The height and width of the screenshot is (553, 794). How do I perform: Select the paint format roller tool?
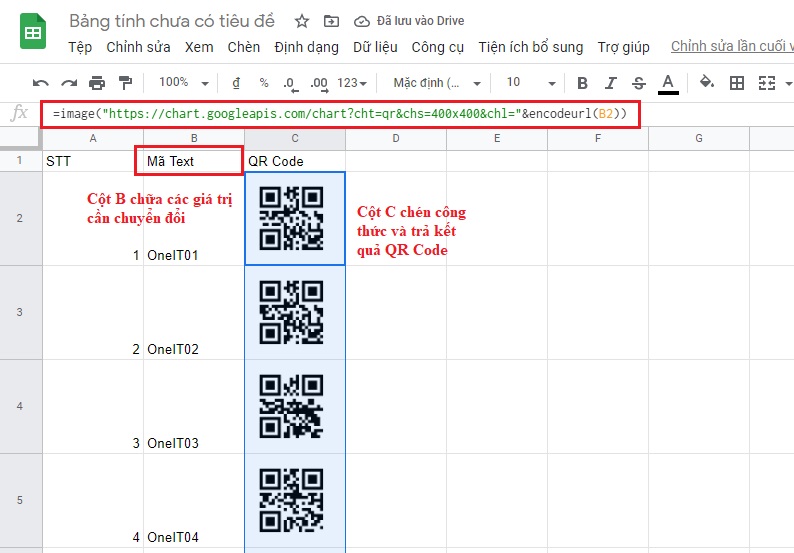click(125, 83)
